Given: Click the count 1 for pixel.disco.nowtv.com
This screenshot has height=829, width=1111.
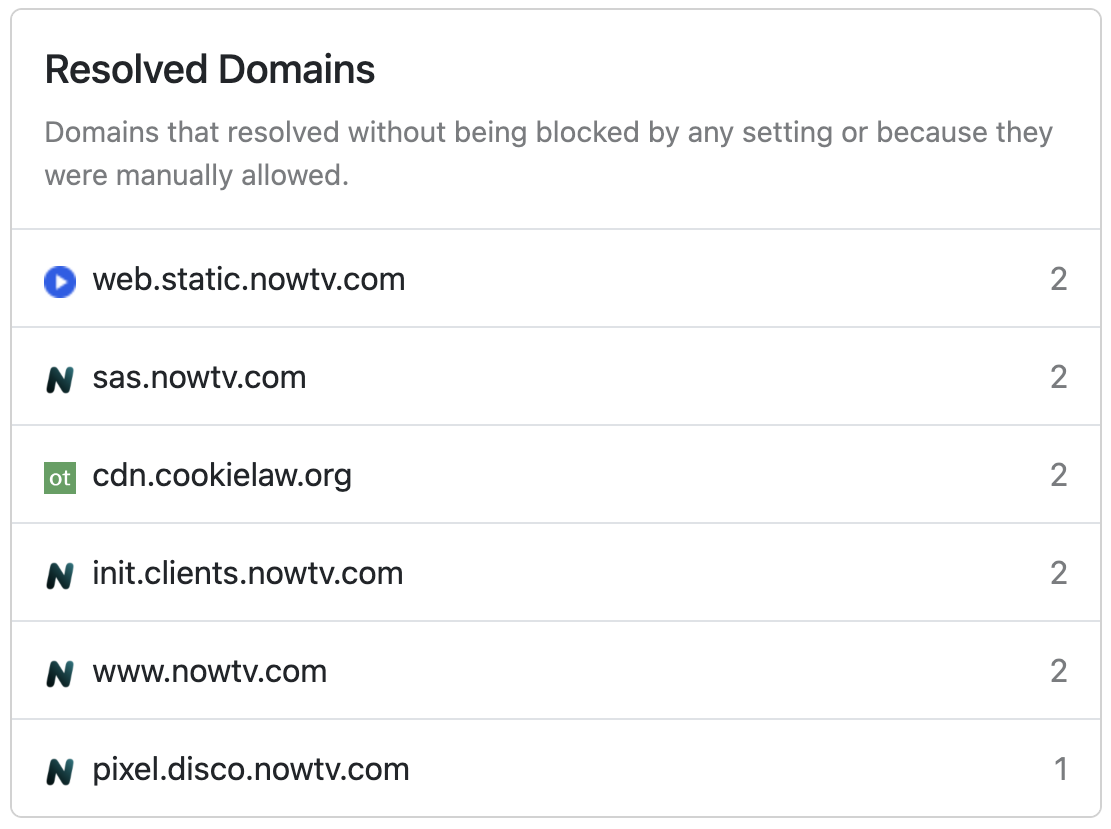Looking at the screenshot, I should coord(1061,769).
